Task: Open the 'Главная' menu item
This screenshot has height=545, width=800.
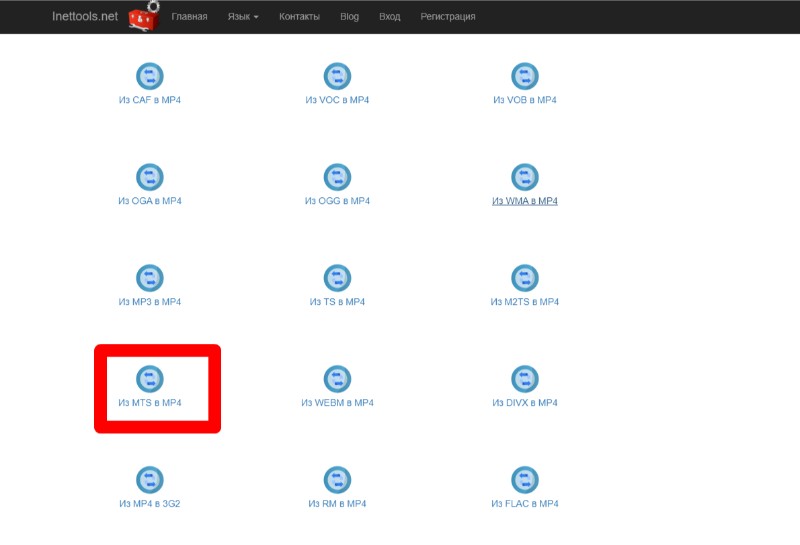Action: click(x=189, y=17)
